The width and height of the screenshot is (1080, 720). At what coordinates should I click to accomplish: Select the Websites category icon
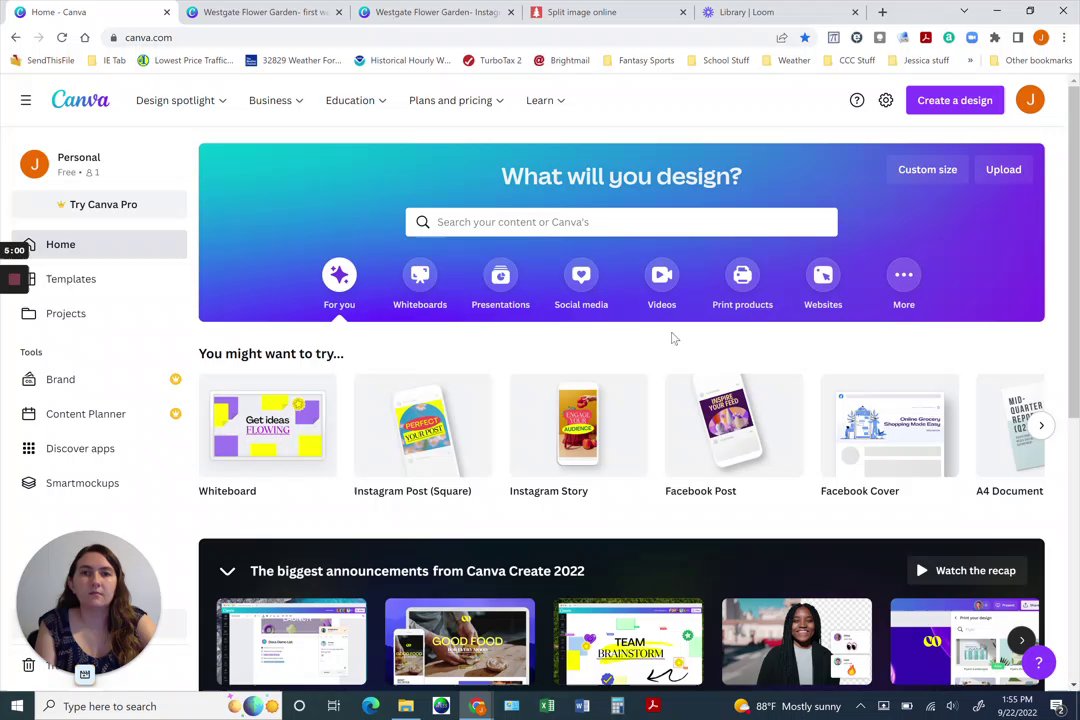tap(823, 275)
